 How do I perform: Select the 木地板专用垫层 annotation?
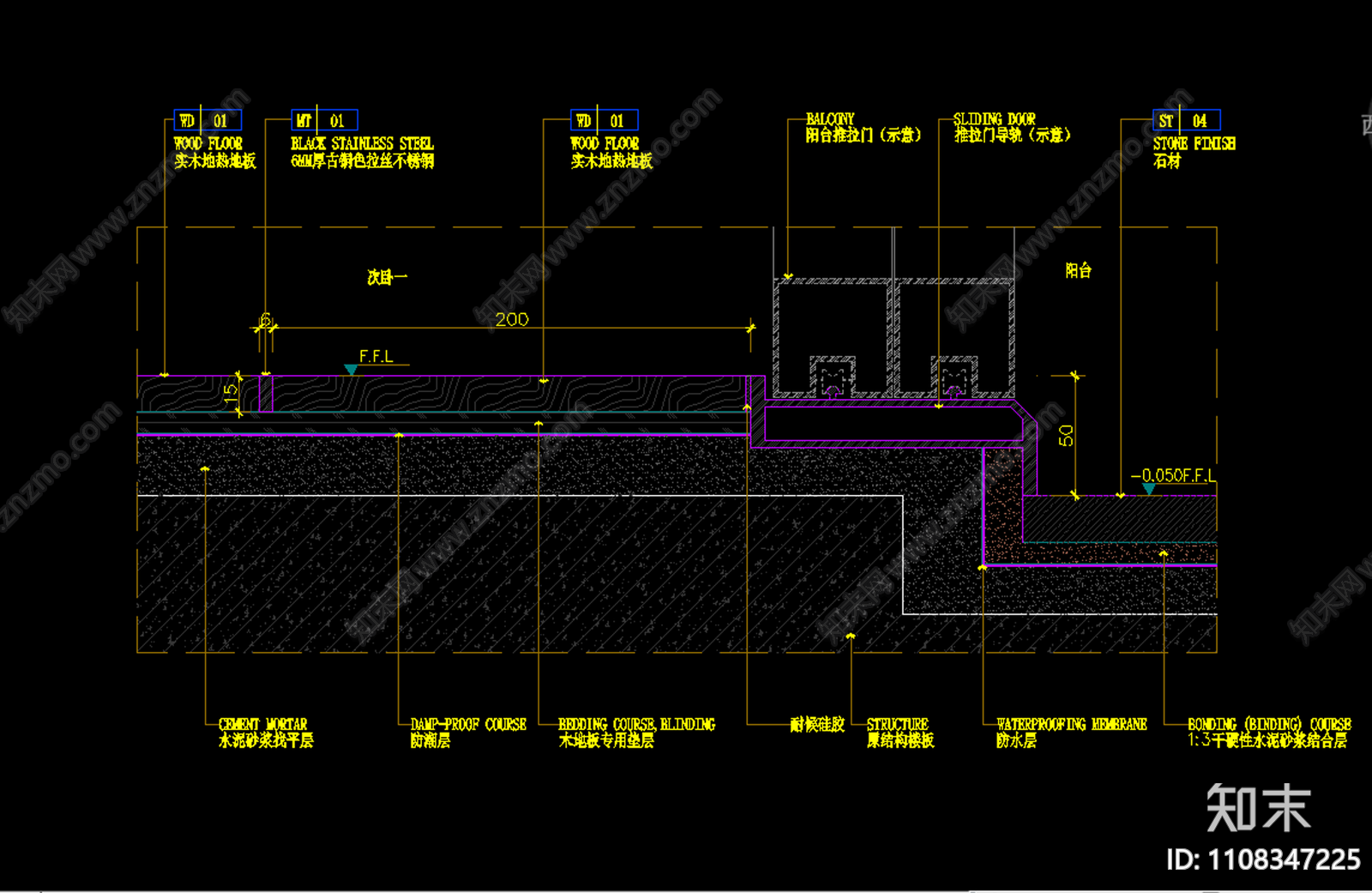(606, 740)
